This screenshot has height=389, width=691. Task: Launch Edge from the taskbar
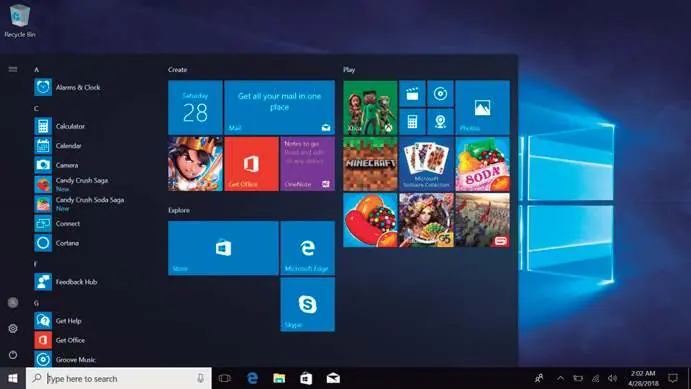(252, 378)
